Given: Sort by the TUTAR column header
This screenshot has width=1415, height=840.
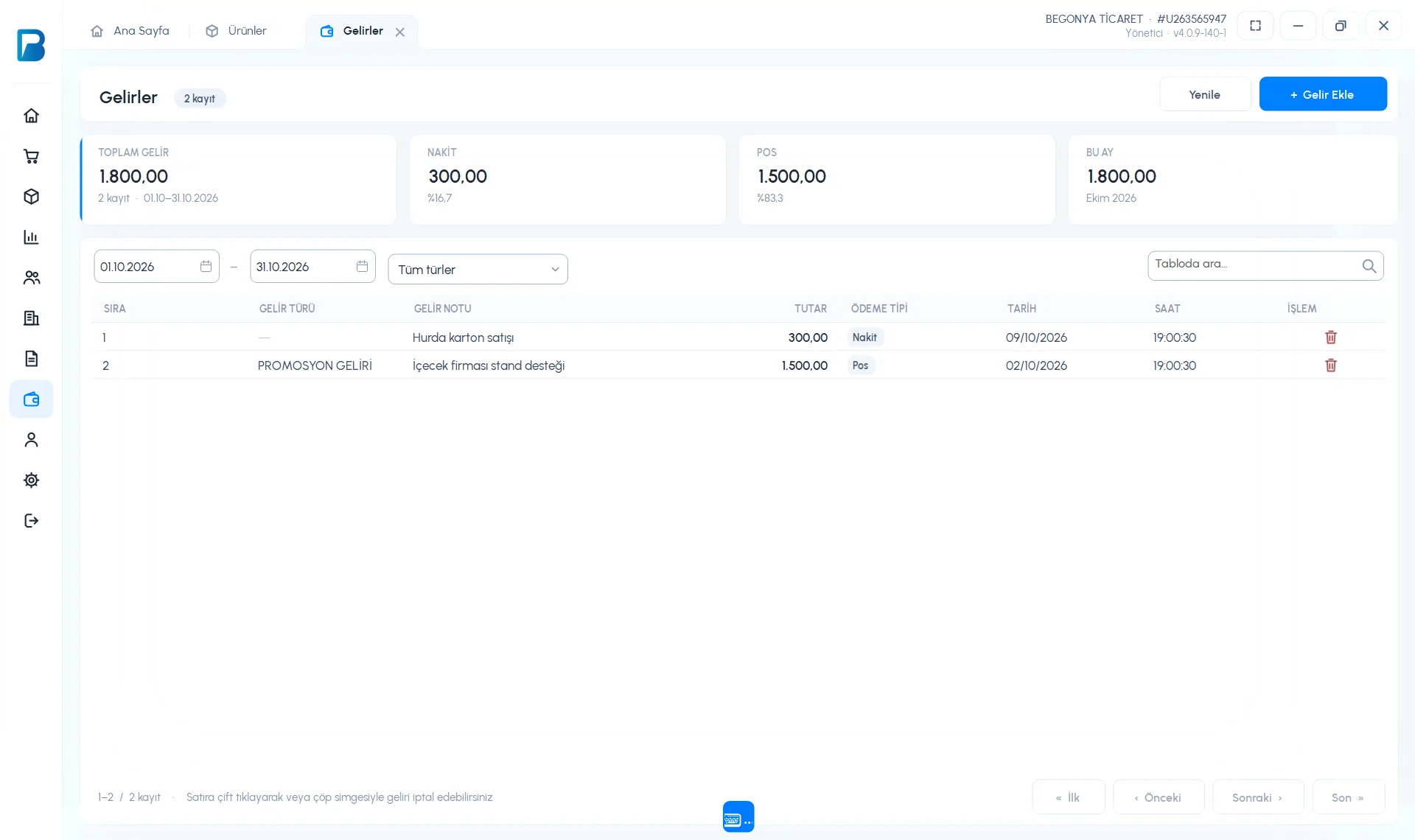Looking at the screenshot, I should pyautogui.click(x=810, y=309).
